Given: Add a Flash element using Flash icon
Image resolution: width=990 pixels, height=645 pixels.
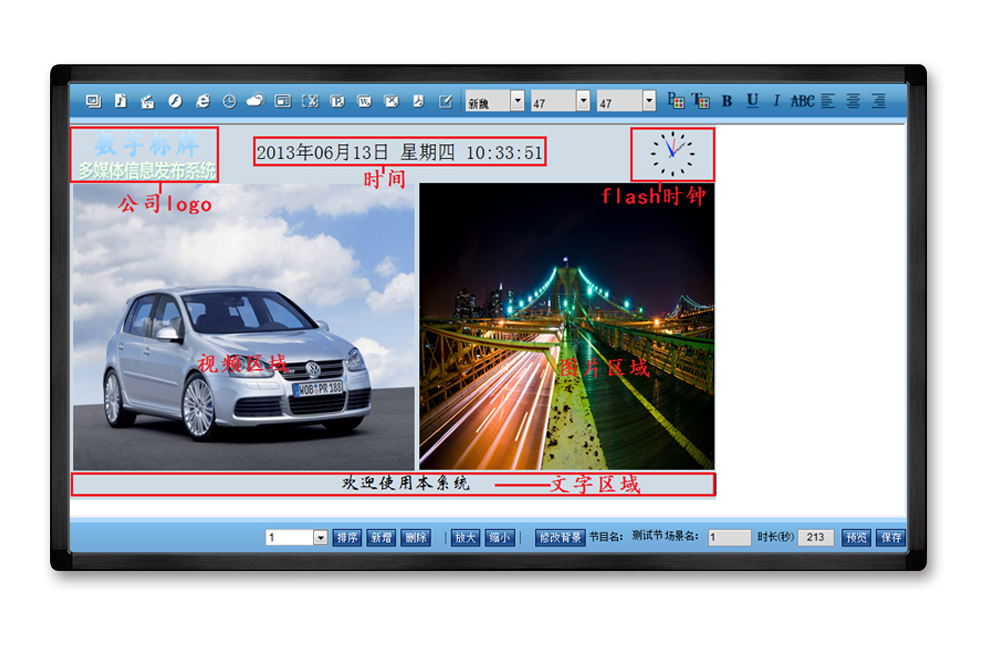Looking at the screenshot, I should (x=175, y=101).
